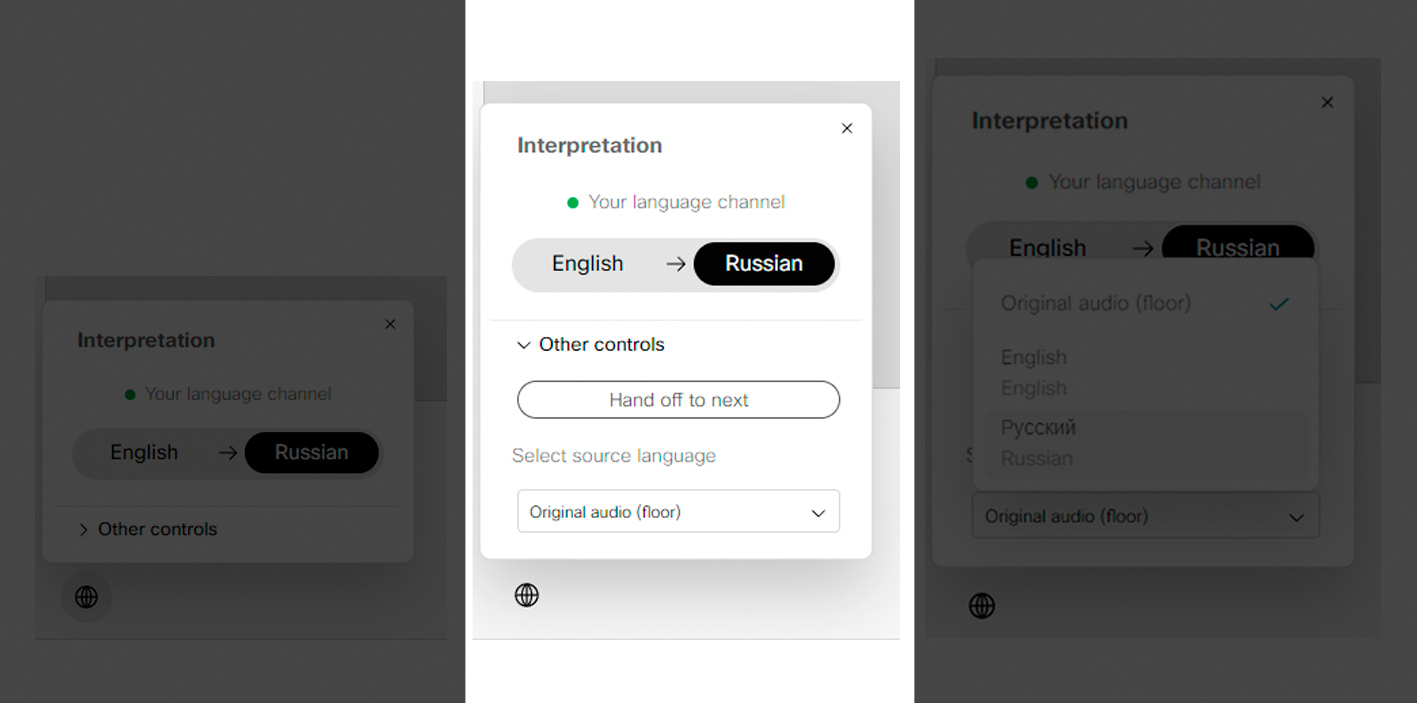Click the Select source language field
The image size is (1417, 703).
click(614, 455)
